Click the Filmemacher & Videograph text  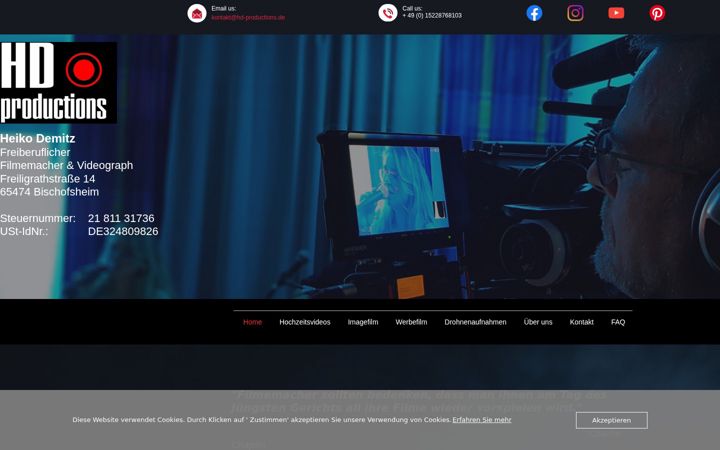67,165
